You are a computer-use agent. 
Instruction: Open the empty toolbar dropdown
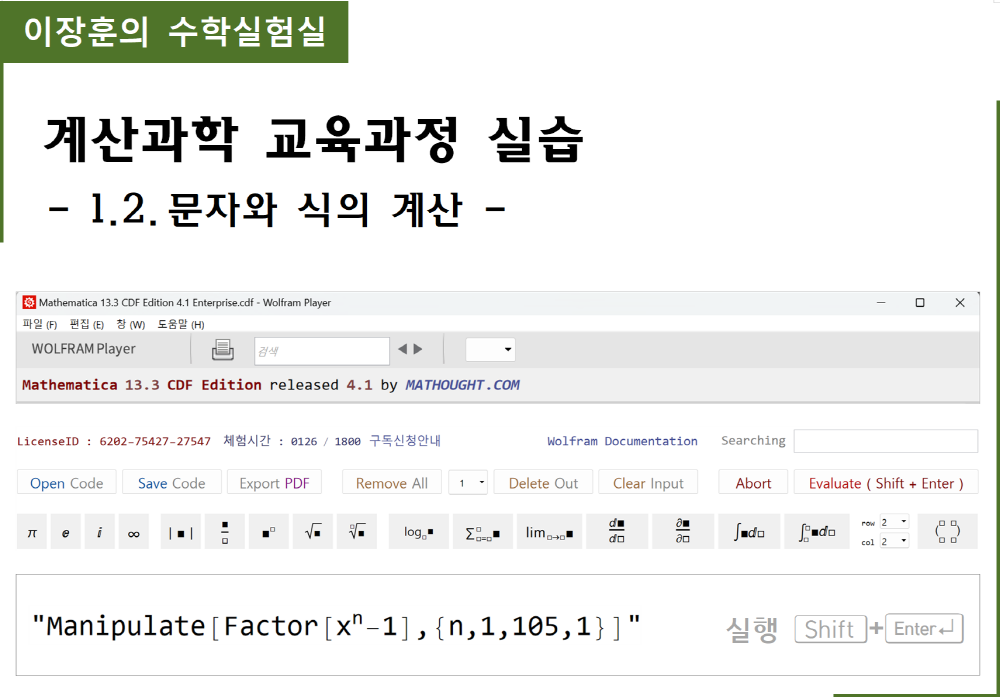490,349
